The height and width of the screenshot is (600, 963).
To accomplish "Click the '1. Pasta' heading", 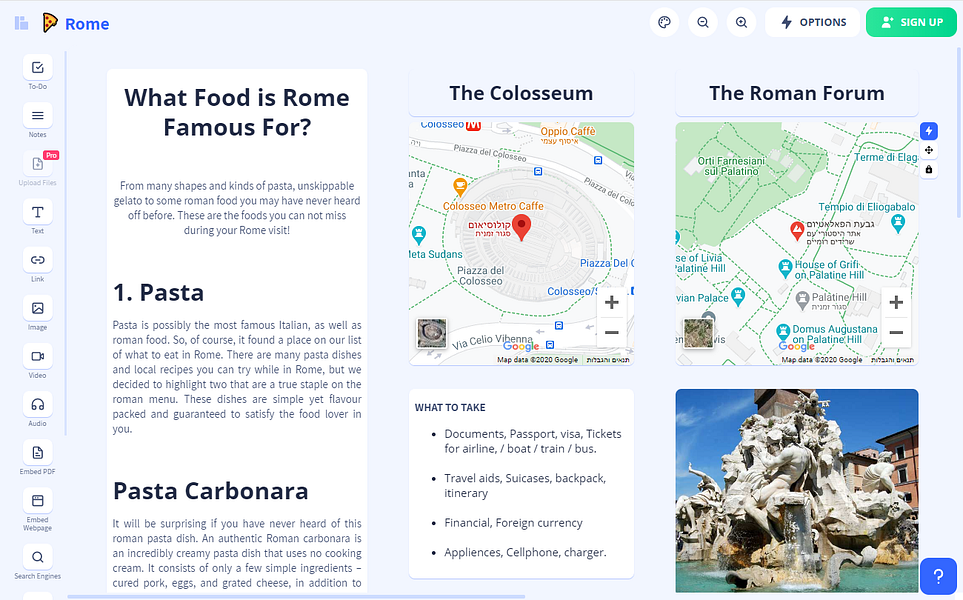I will click(158, 292).
